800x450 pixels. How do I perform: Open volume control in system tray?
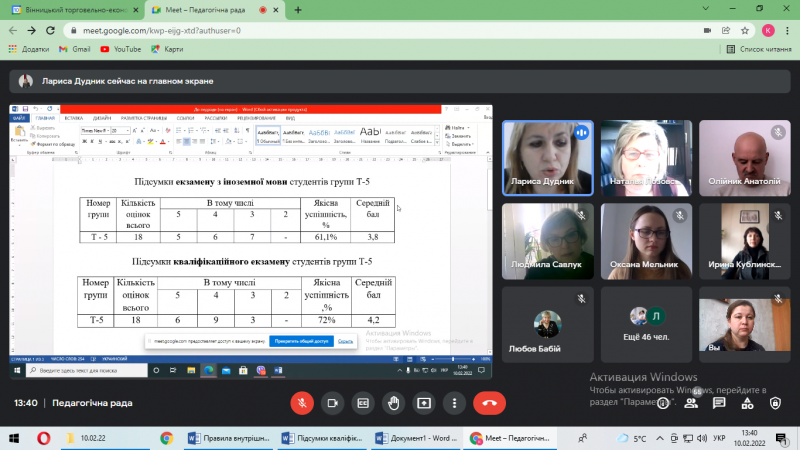pos(702,438)
